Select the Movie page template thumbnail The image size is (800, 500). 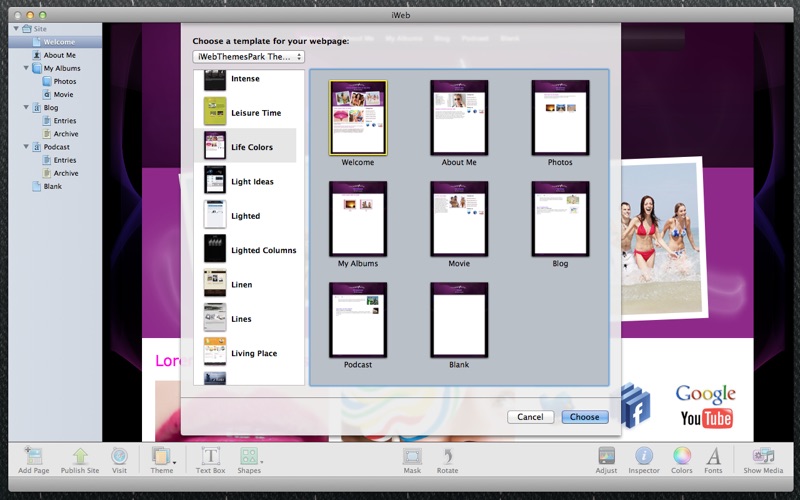(459, 219)
